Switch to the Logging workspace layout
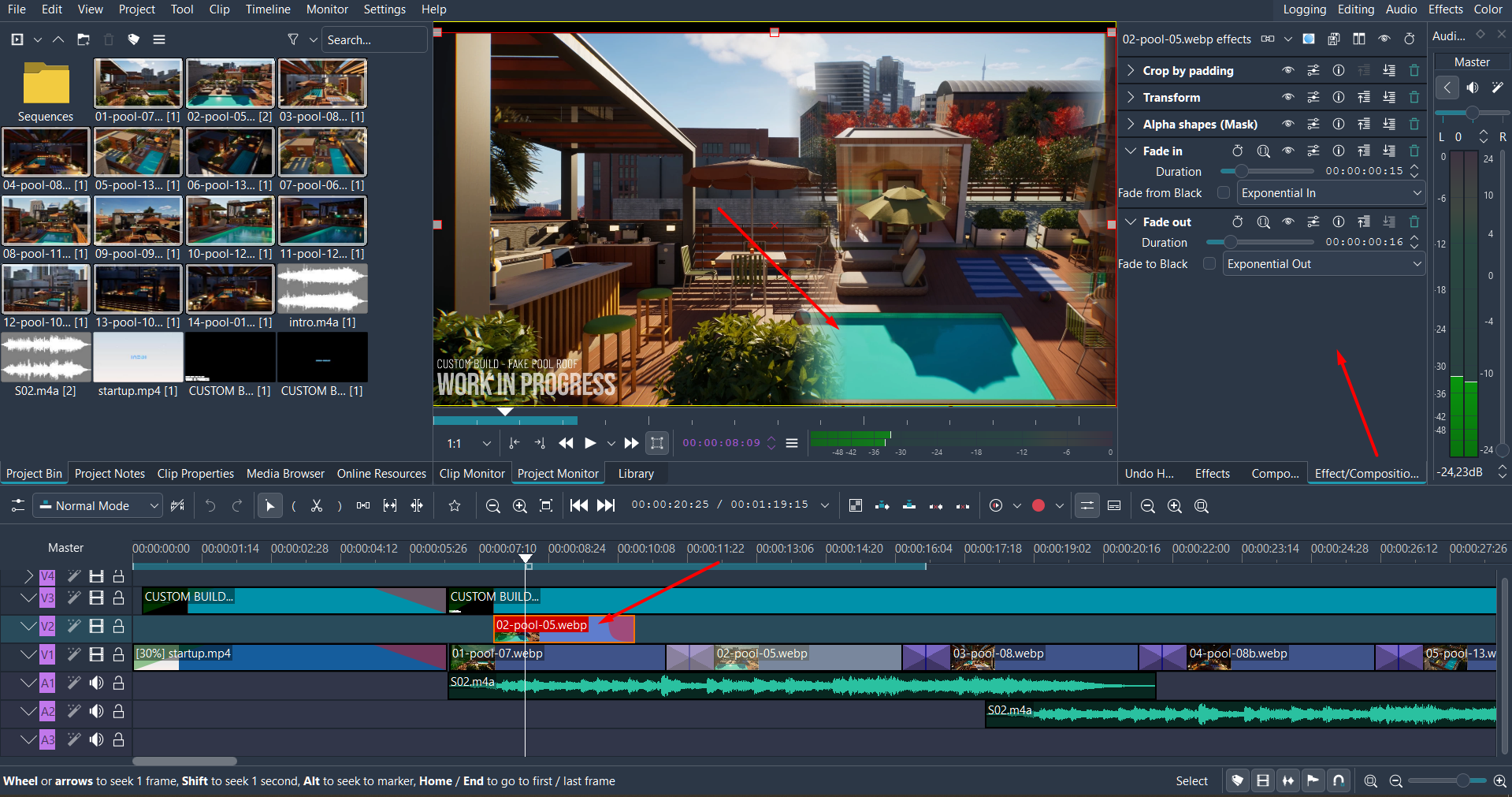Image resolution: width=1512 pixels, height=797 pixels. coord(1304,9)
